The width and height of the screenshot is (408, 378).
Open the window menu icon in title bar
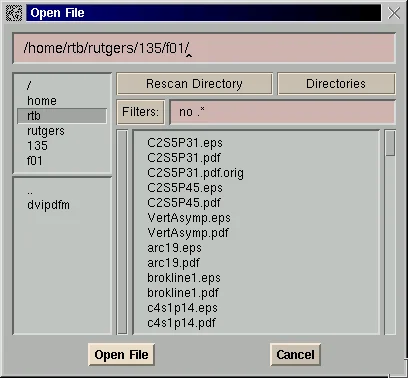[14, 13]
